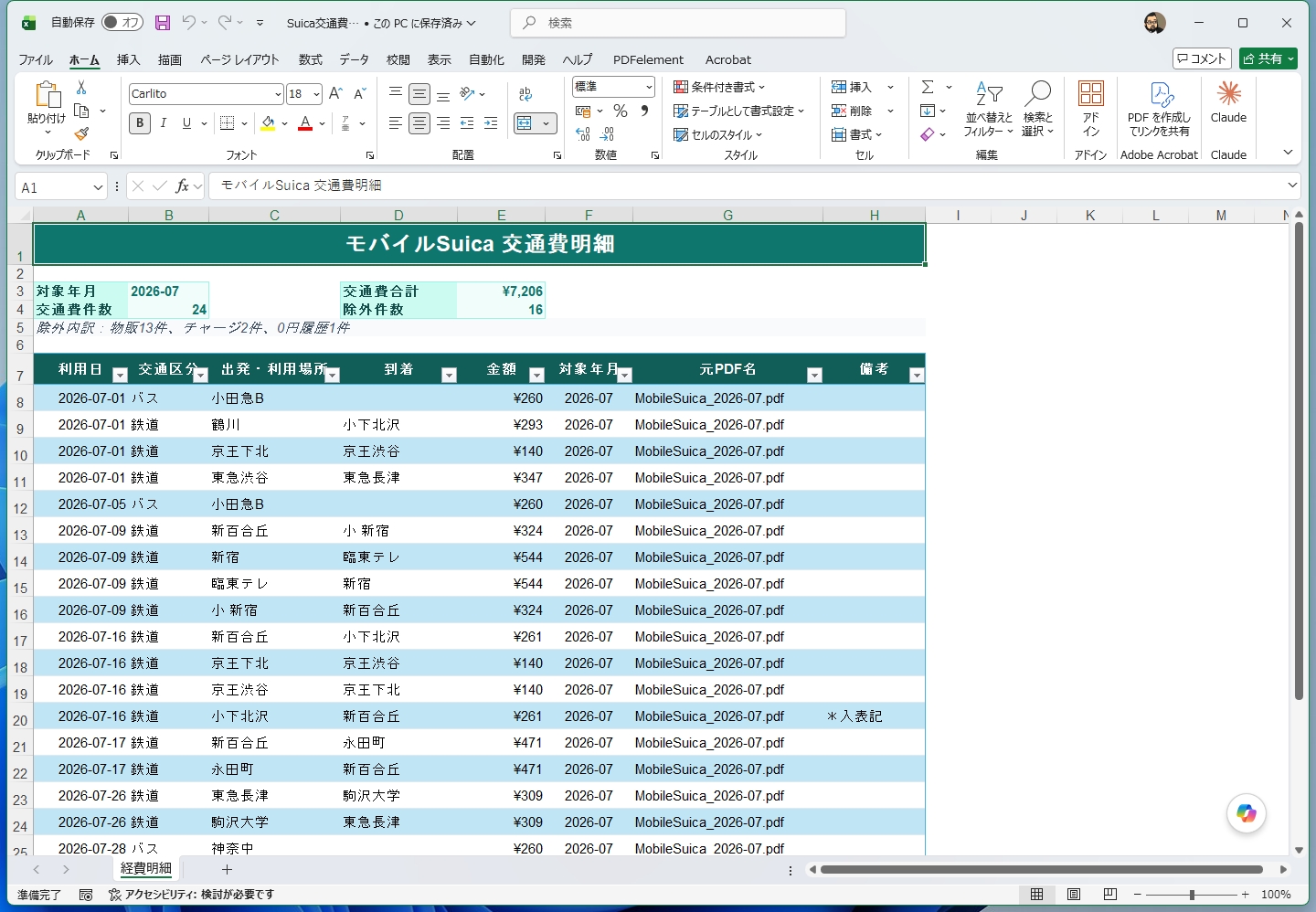This screenshot has width=1316, height=912.
Task: Open 条件付き書式 conditional formatting
Action: click(x=720, y=87)
